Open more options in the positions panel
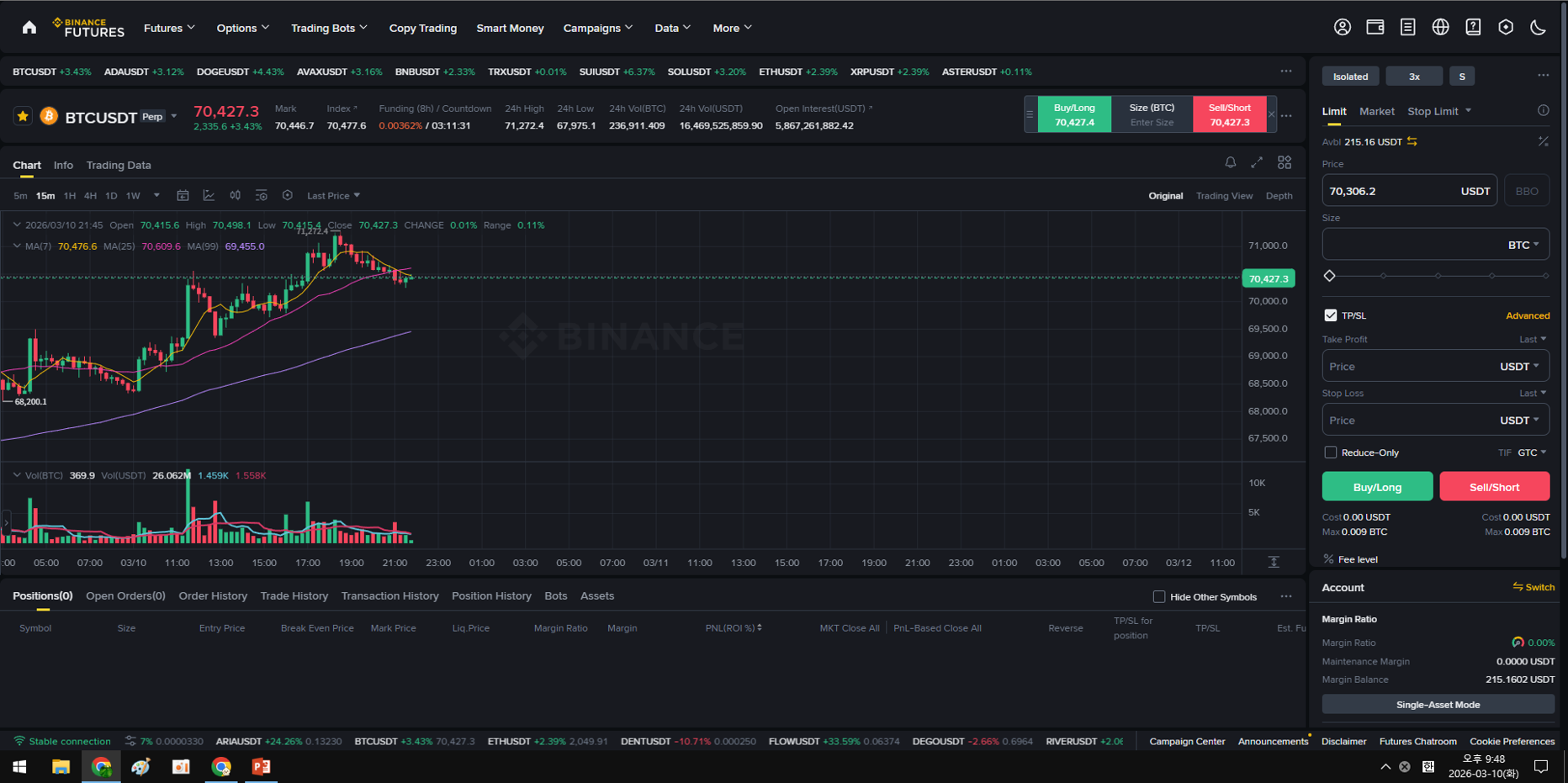Screen dimensions: 1568x783 (x=1286, y=596)
